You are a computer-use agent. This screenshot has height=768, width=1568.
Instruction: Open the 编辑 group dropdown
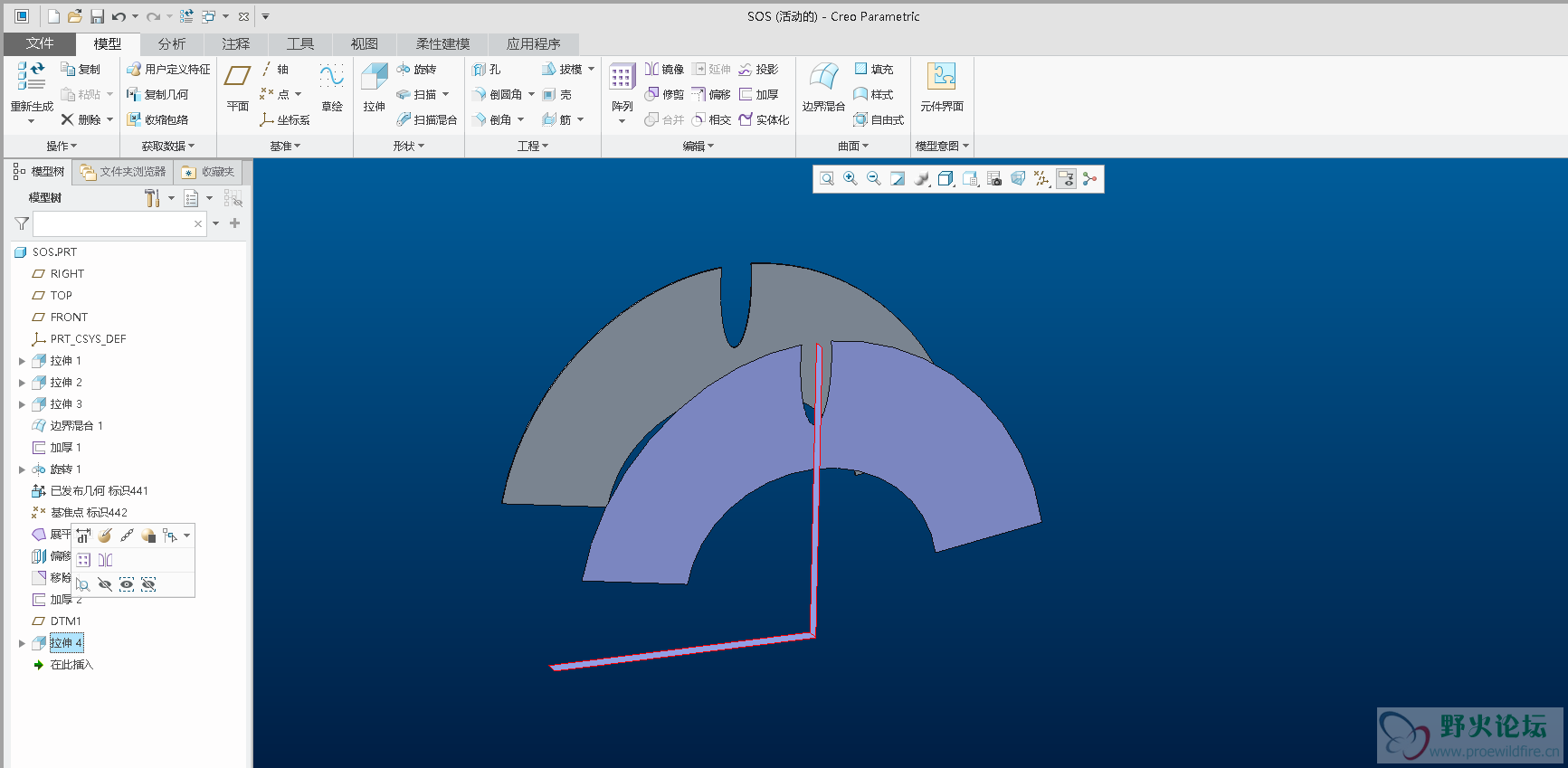pos(698,146)
